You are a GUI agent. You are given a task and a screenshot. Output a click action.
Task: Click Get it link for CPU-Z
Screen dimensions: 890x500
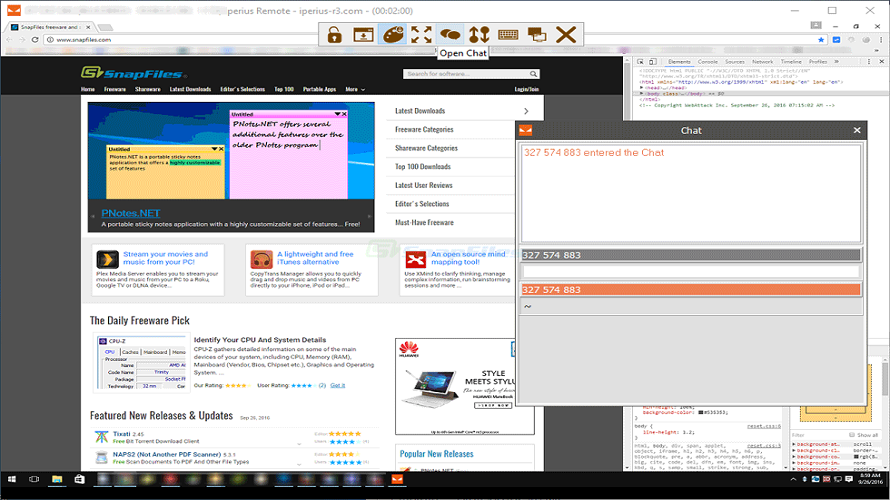pos(338,385)
